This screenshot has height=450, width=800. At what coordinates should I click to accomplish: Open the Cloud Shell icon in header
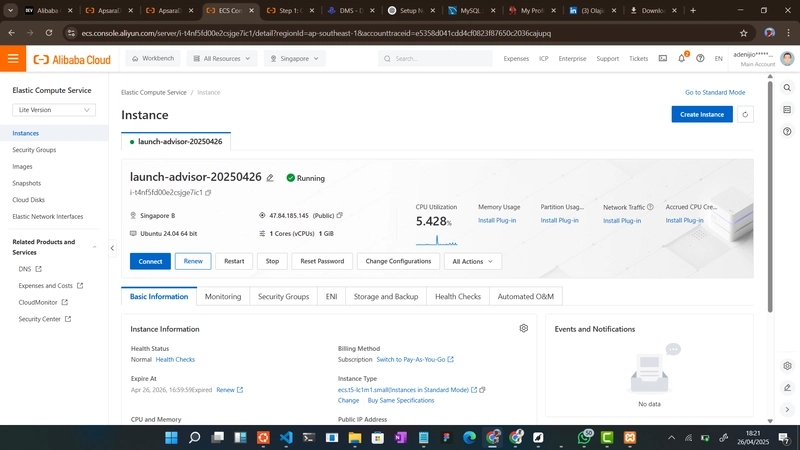(x=663, y=59)
